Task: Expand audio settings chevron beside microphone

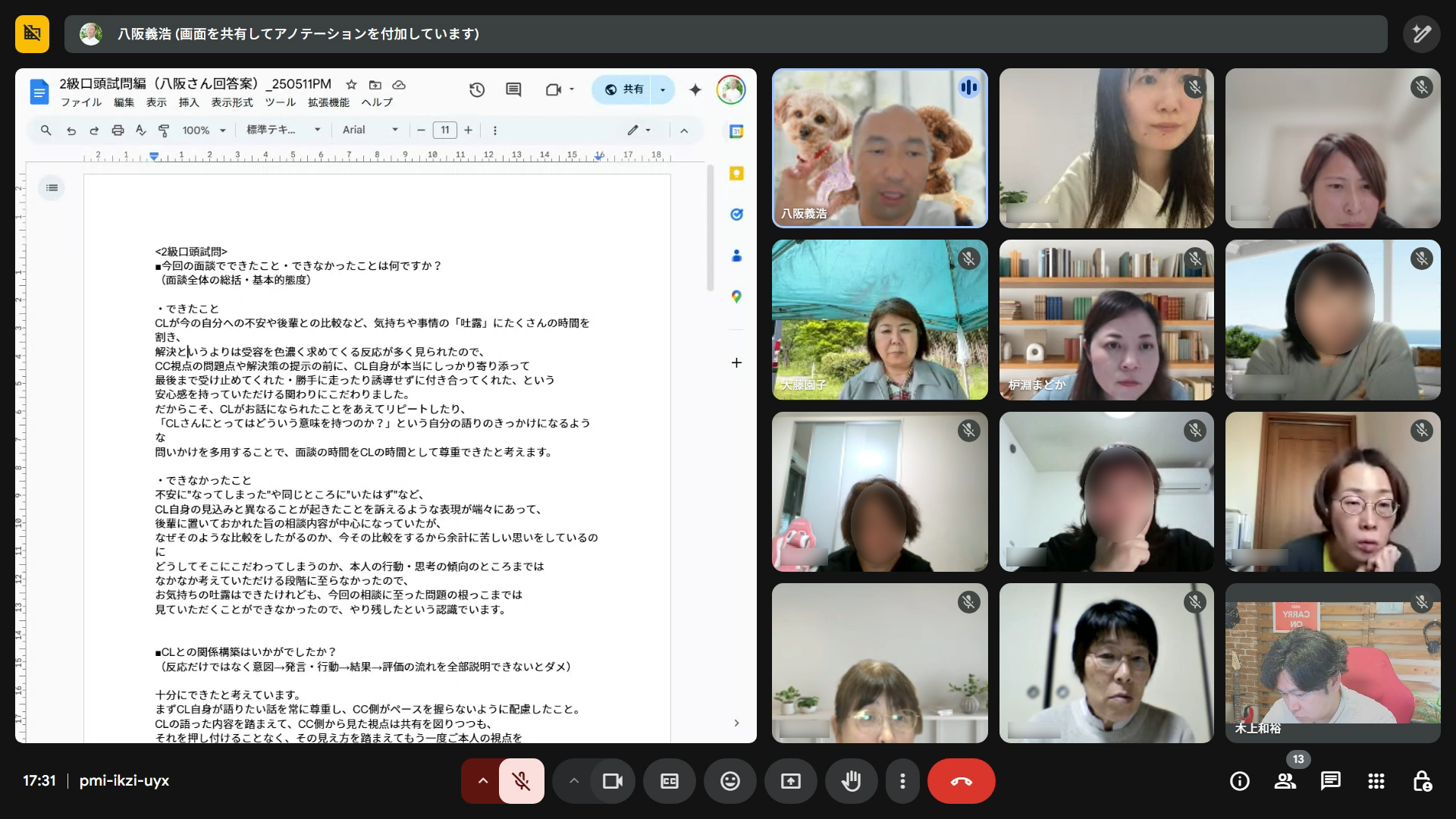Action: (x=482, y=781)
